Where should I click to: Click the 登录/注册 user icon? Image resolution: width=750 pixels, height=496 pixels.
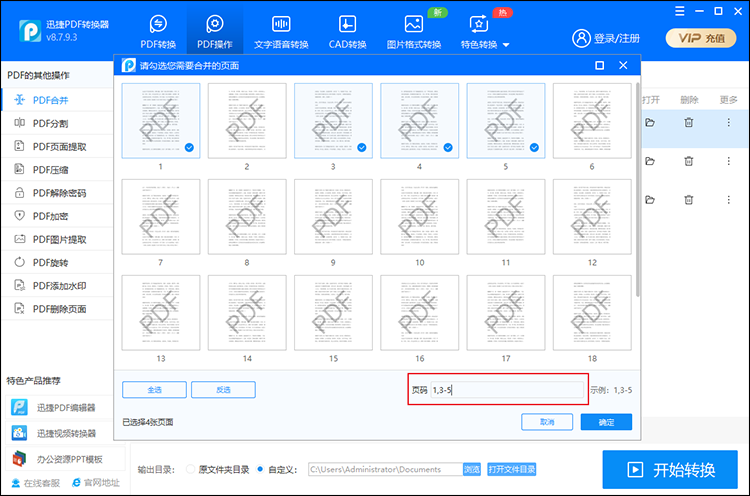point(581,38)
